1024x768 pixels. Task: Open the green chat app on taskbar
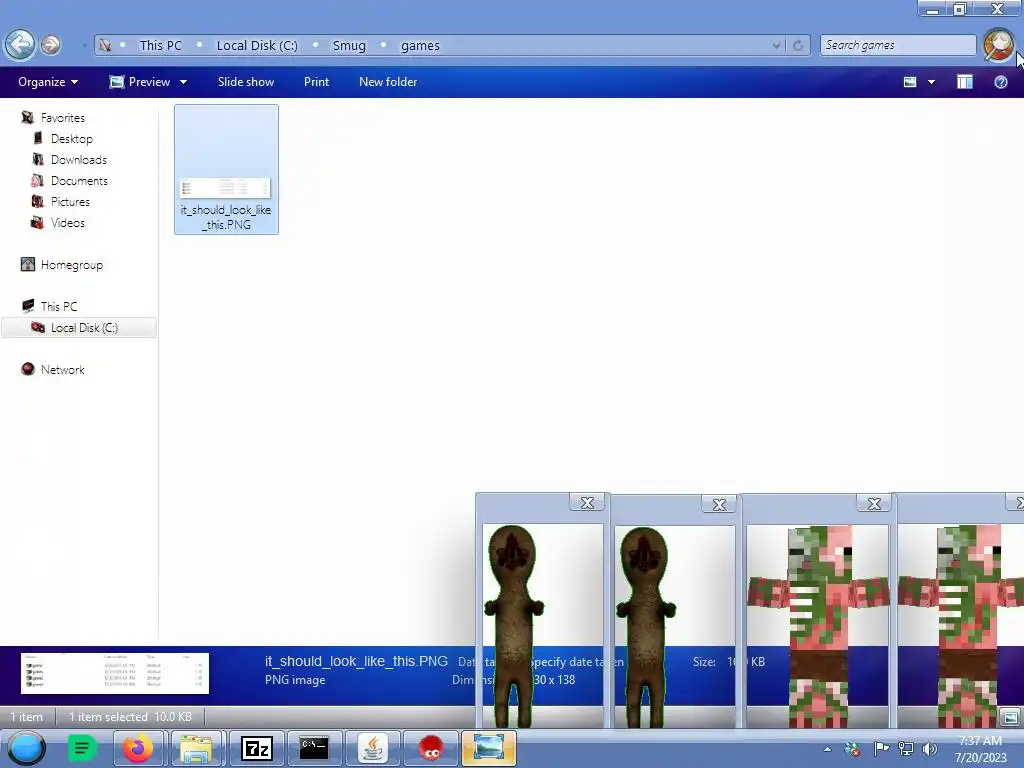pos(82,748)
